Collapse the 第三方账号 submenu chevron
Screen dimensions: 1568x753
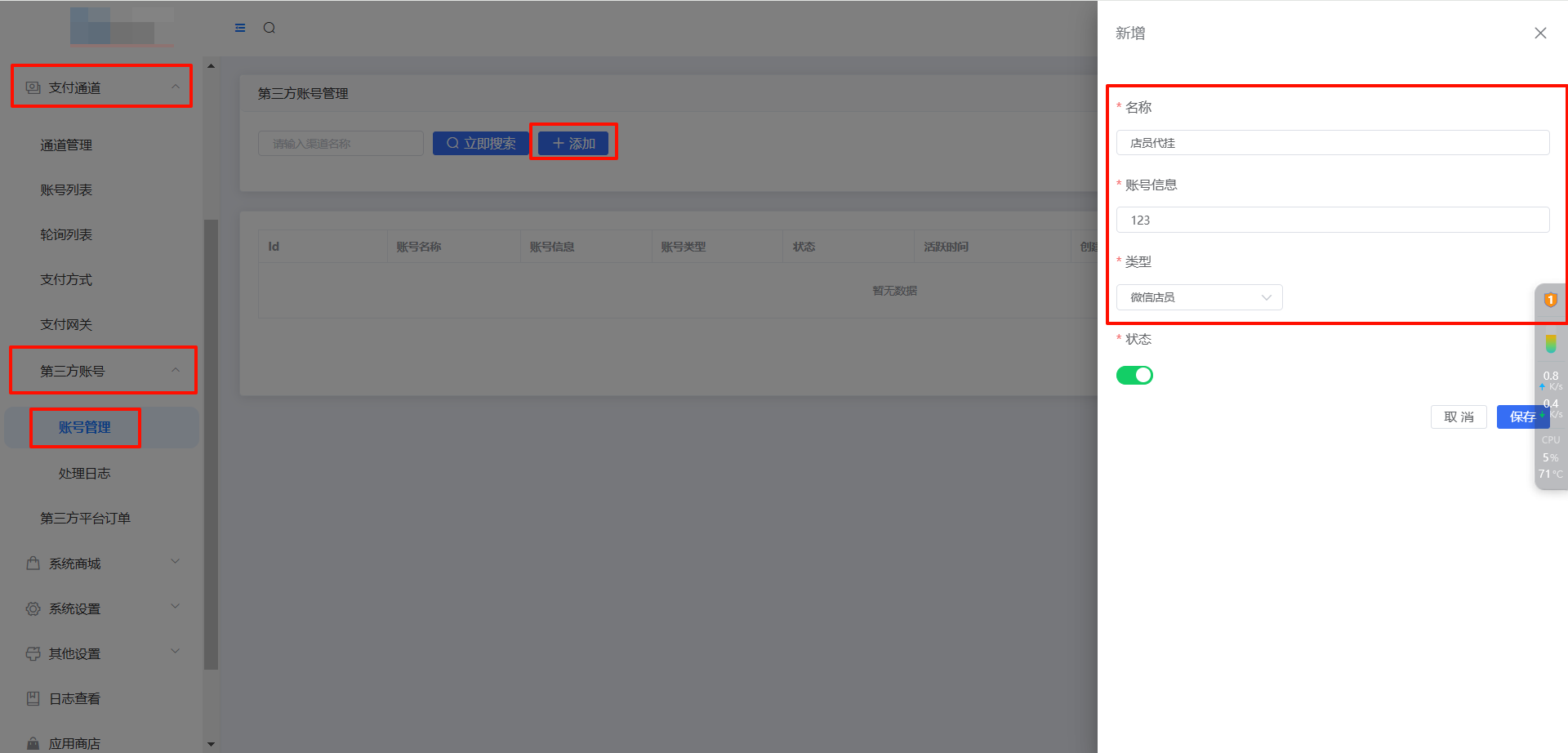tap(176, 371)
